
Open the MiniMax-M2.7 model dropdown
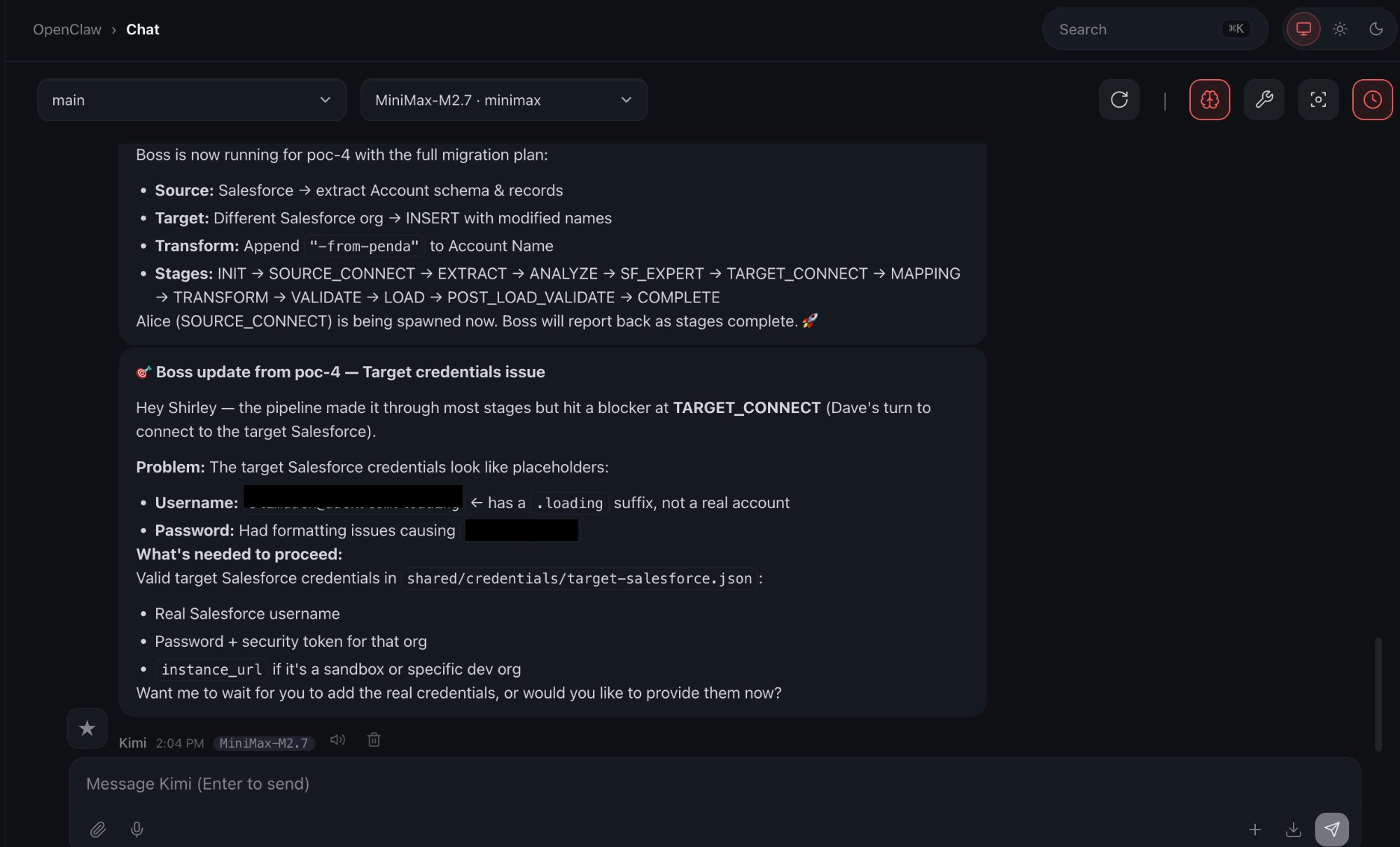503,100
